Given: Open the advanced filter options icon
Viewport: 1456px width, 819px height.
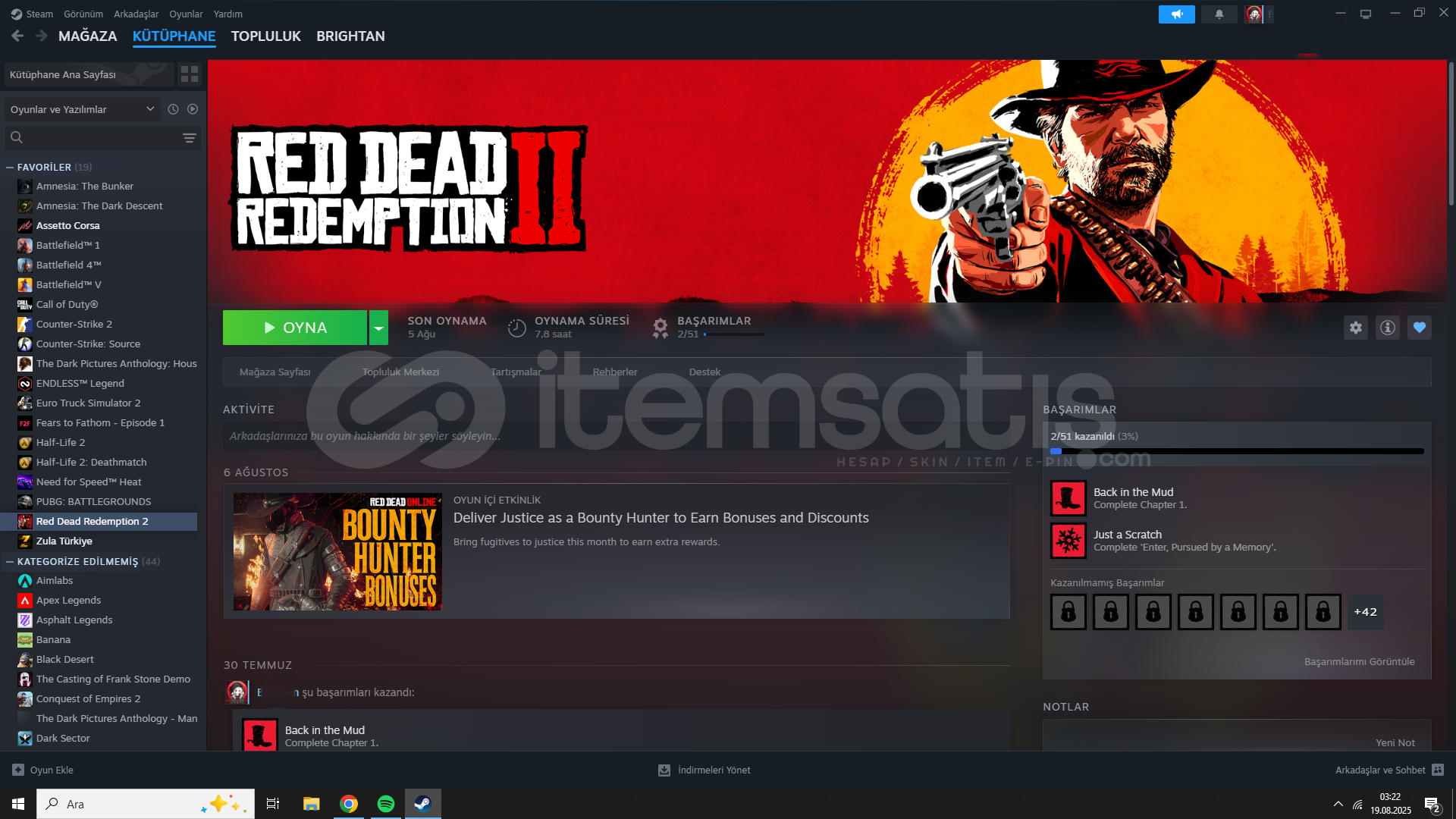Looking at the screenshot, I should click(190, 137).
